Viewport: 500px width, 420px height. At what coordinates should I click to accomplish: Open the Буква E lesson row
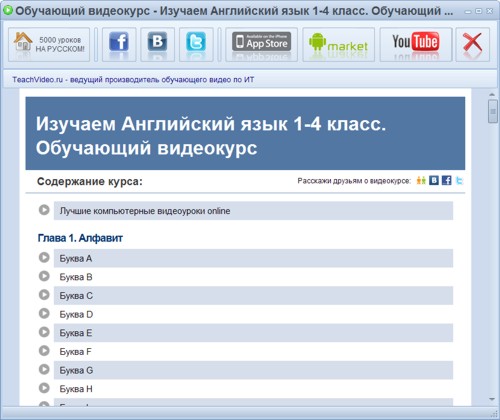coord(253,333)
